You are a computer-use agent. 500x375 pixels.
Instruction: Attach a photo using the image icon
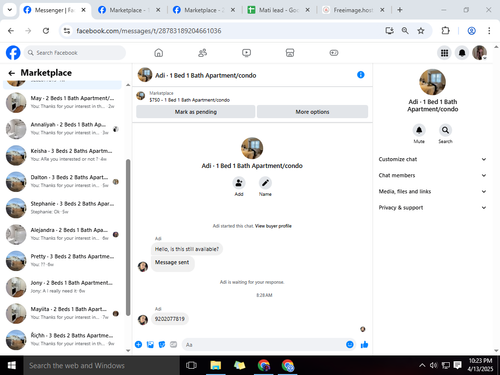click(150, 344)
